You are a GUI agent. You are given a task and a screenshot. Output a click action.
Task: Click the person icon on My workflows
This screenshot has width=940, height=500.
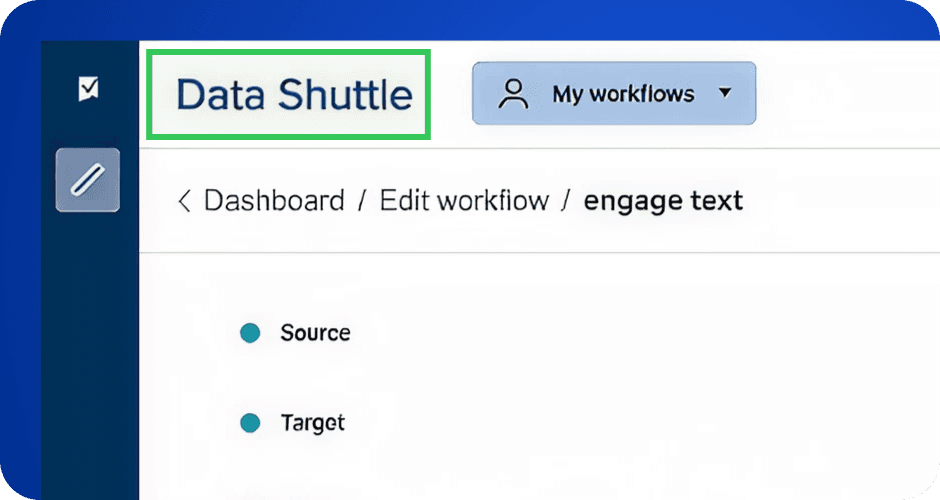[513, 94]
